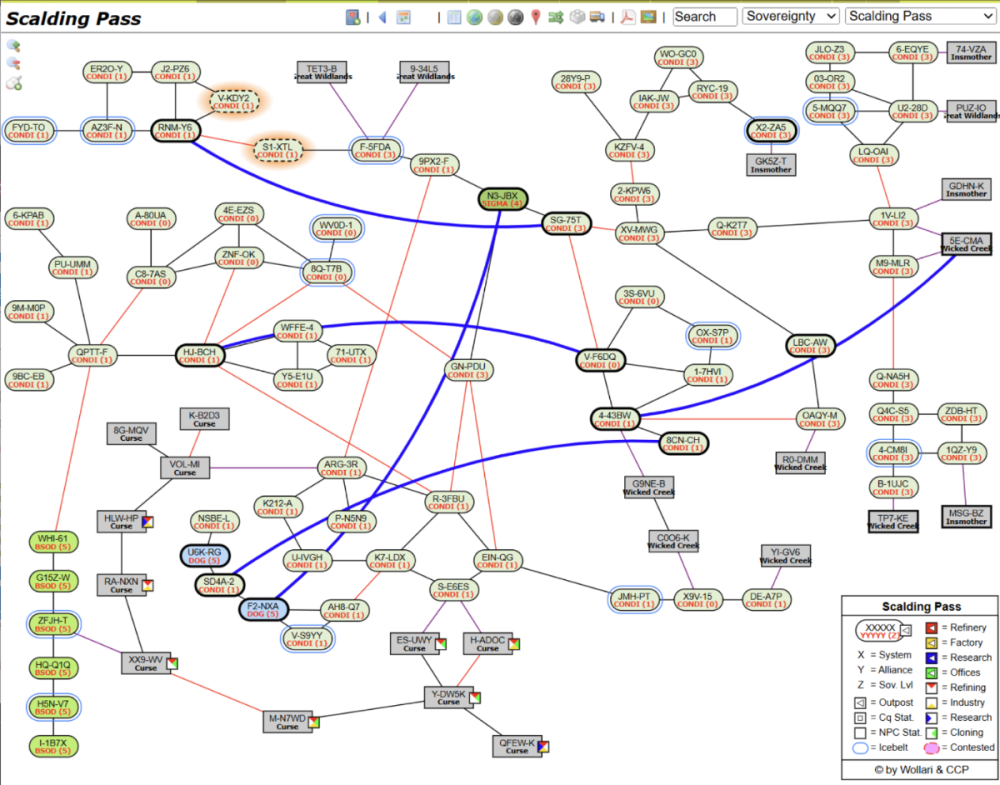Screen dimensions: 1000x785
Task: Select the HJ-BCH system node
Action: tap(199, 355)
